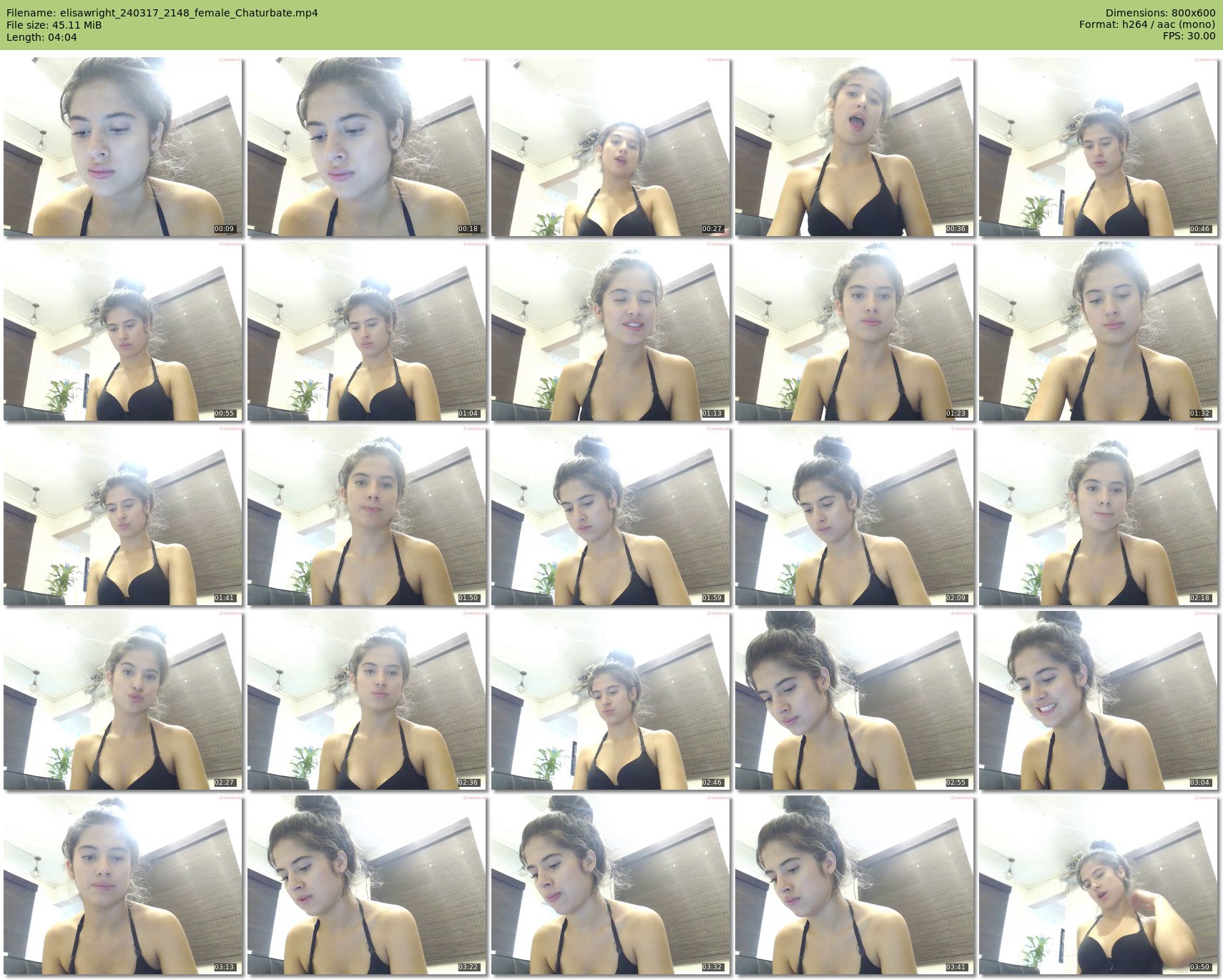The height and width of the screenshot is (980, 1223).
Task: Click the thumbnail with timestamp 01:41
Action: point(122,516)
